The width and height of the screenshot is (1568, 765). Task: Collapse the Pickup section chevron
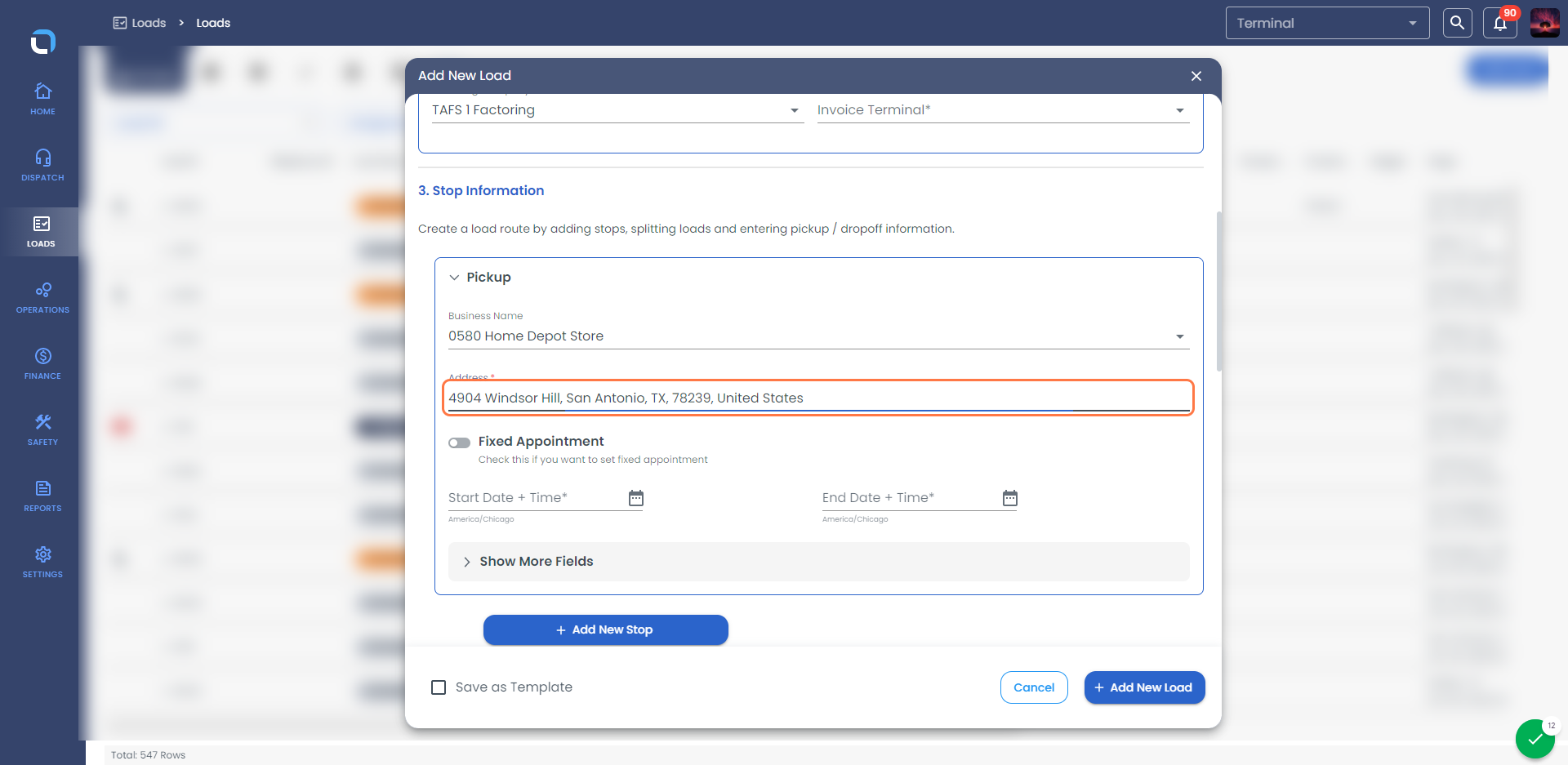click(454, 278)
